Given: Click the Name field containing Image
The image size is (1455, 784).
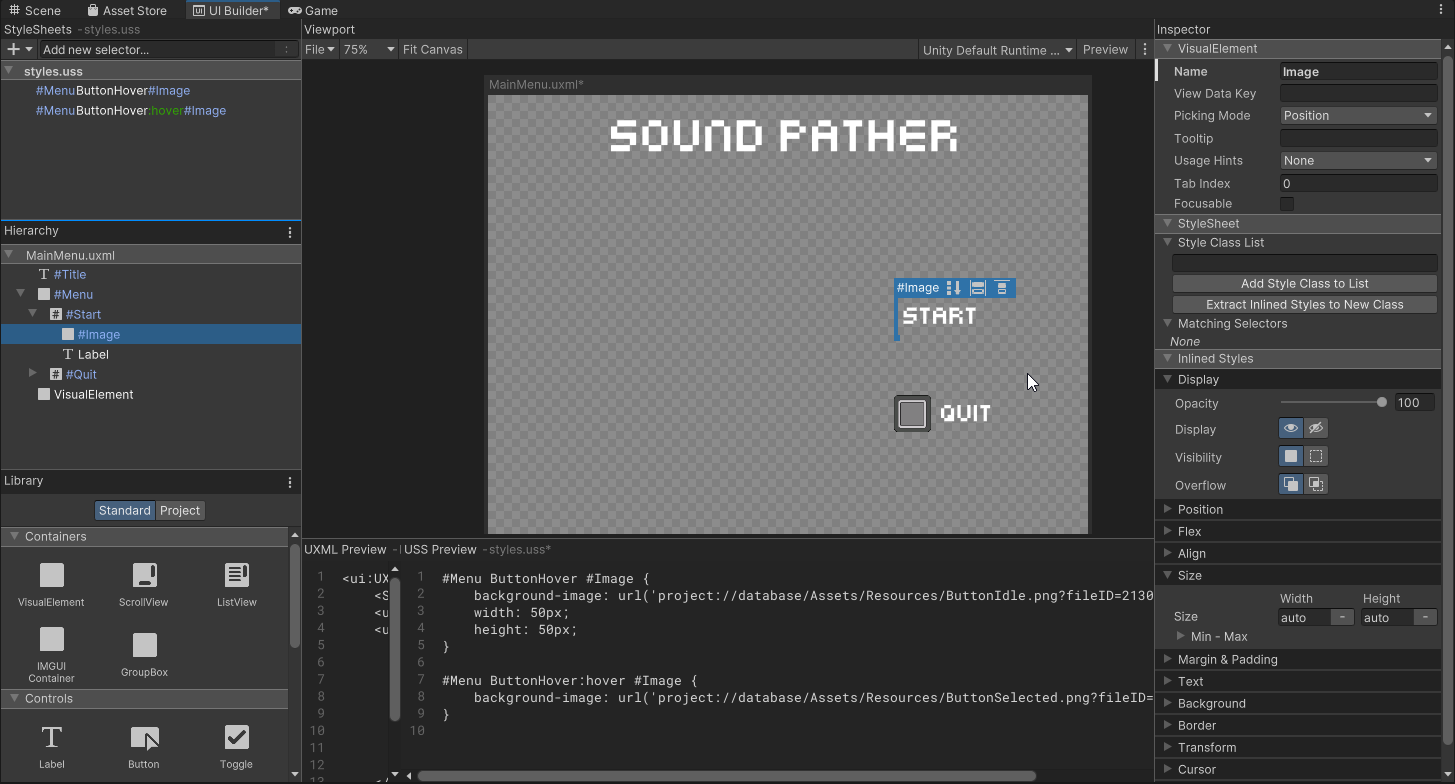Looking at the screenshot, I should tap(1357, 71).
